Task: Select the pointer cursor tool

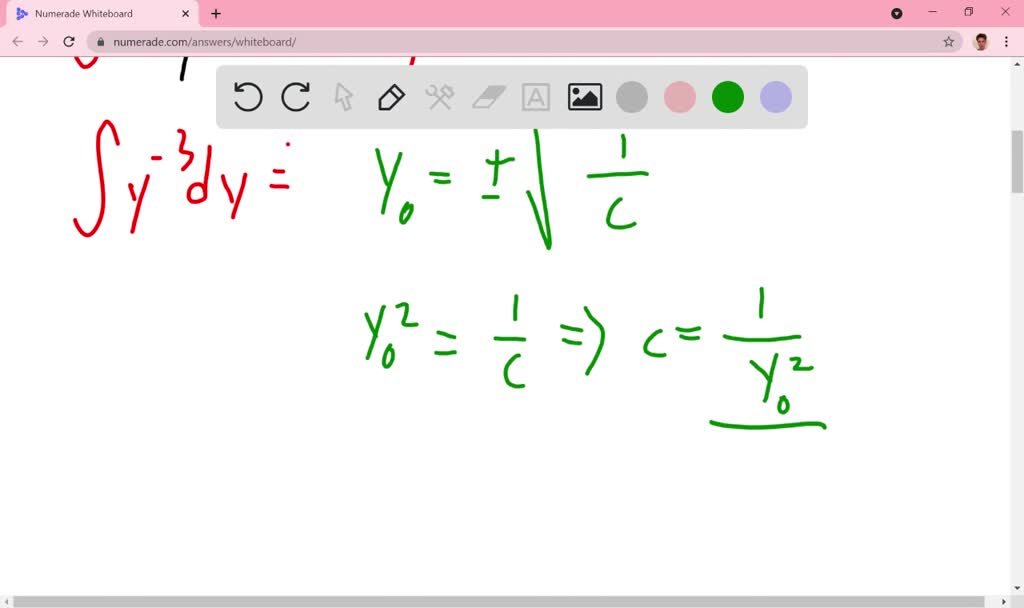Action: [x=343, y=97]
